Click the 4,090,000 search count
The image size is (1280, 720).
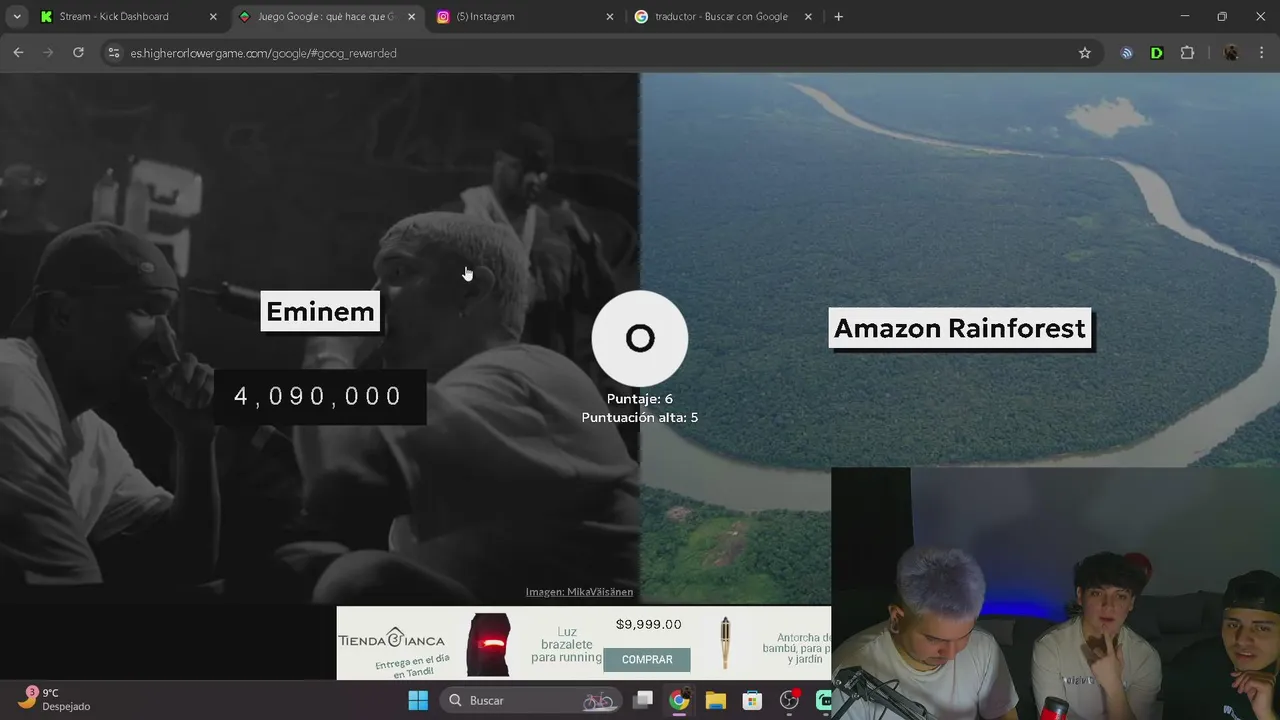[319, 397]
